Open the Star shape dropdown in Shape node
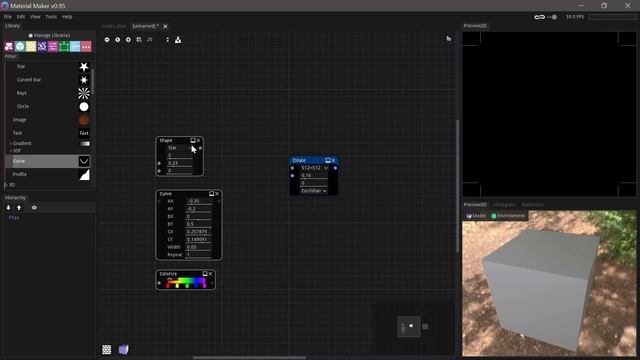The width and height of the screenshot is (640, 360). pyautogui.click(x=180, y=148)
